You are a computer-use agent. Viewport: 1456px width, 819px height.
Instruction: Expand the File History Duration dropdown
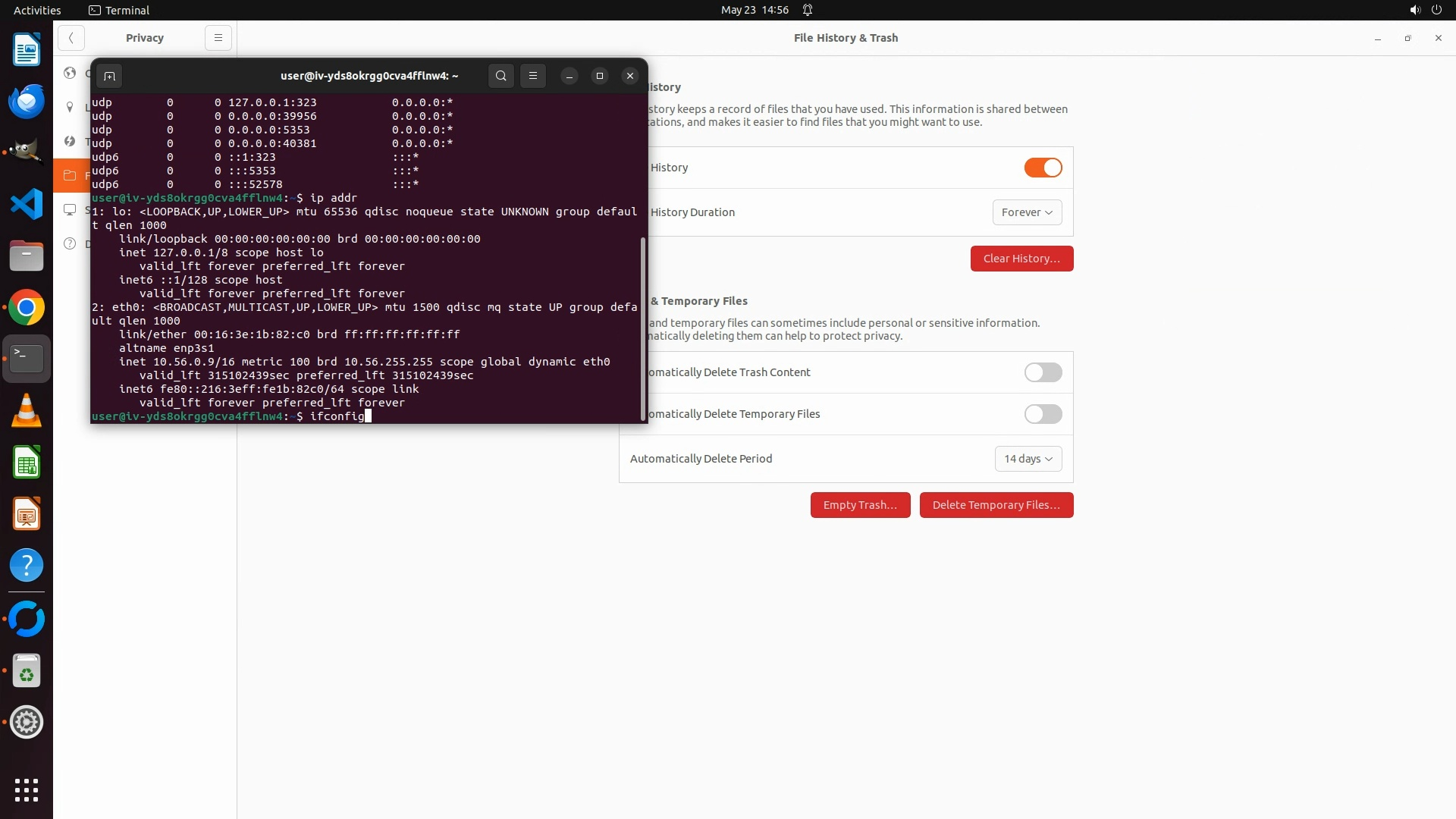click(1027, 212)
